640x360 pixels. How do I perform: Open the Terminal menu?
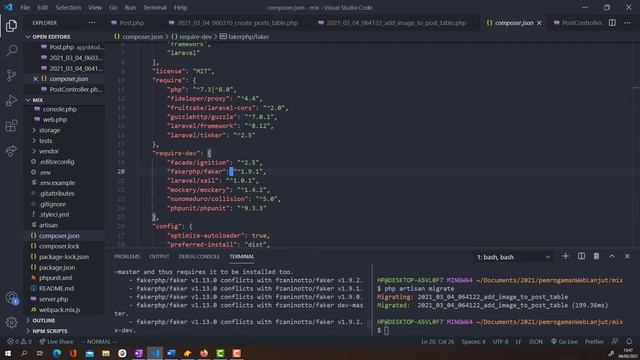click(155, 7)
